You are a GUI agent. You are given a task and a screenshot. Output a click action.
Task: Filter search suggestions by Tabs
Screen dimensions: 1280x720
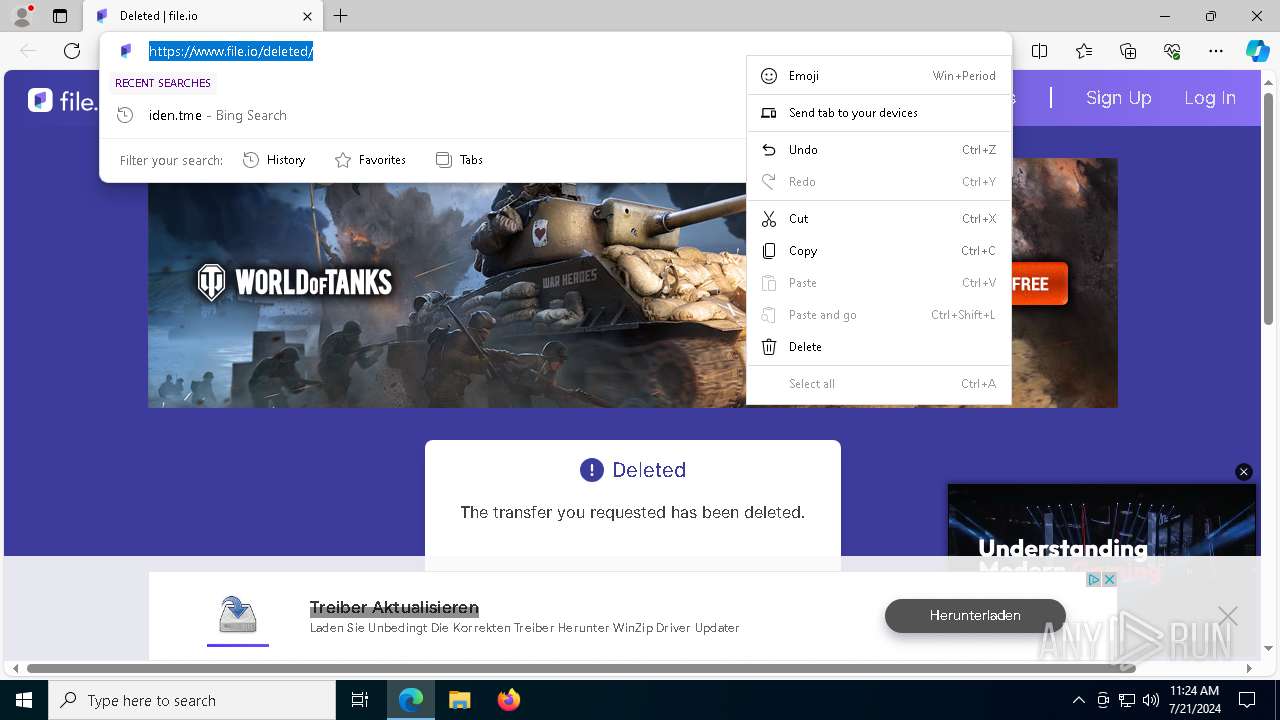[x=459, y=160]
